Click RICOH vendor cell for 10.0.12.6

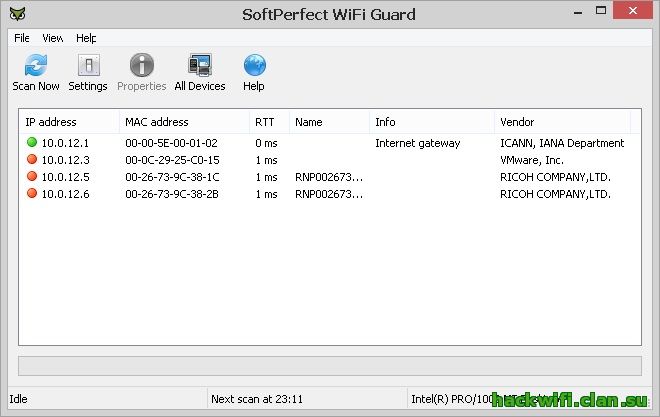tap(555, 194)
